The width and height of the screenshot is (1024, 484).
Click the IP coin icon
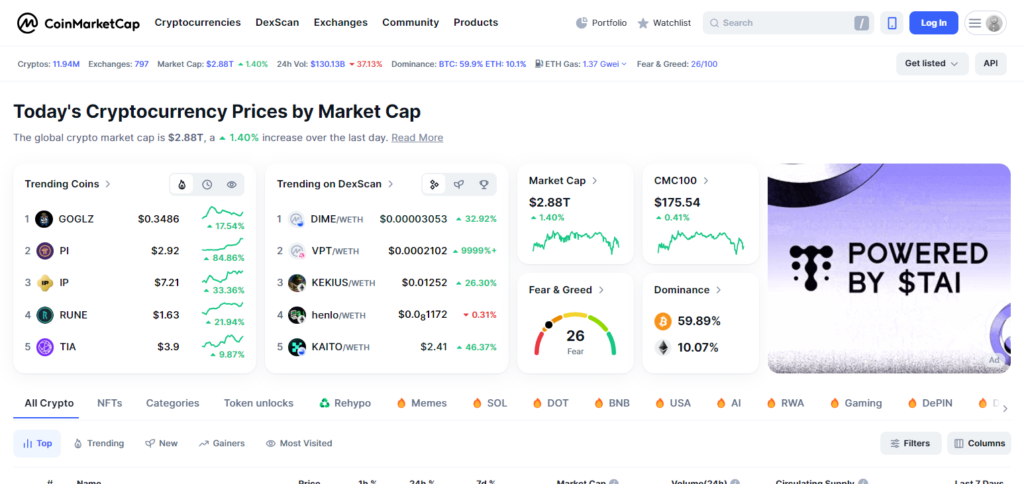coord(44,283)
